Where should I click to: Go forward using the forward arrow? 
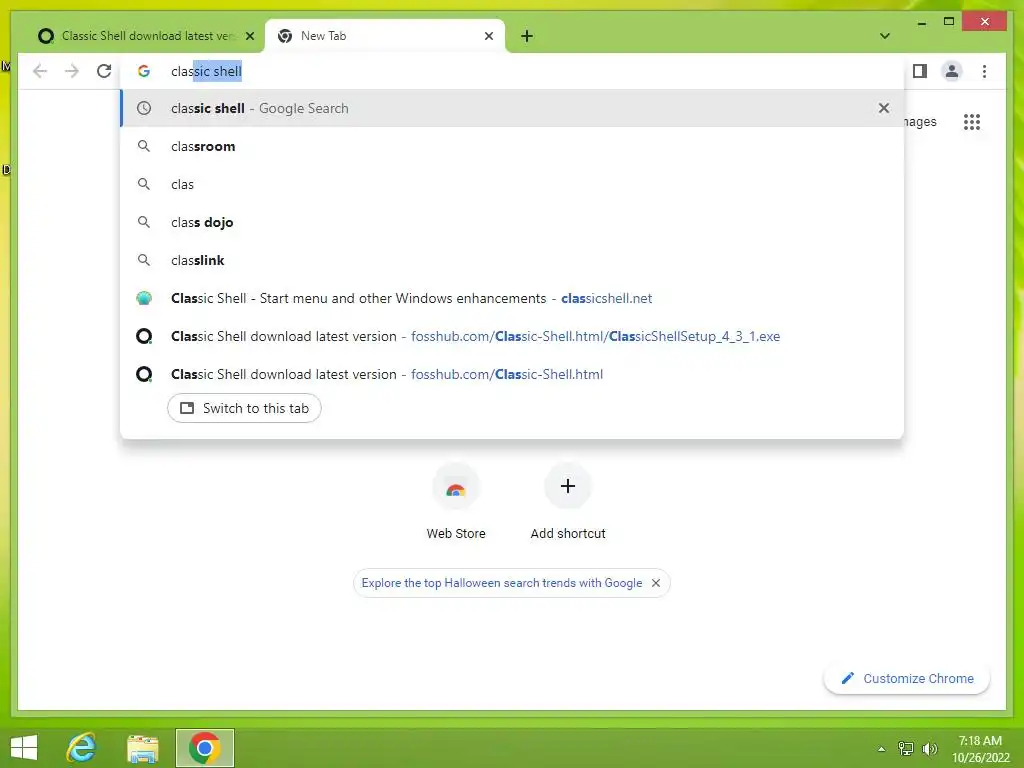[x=72, y=71]
